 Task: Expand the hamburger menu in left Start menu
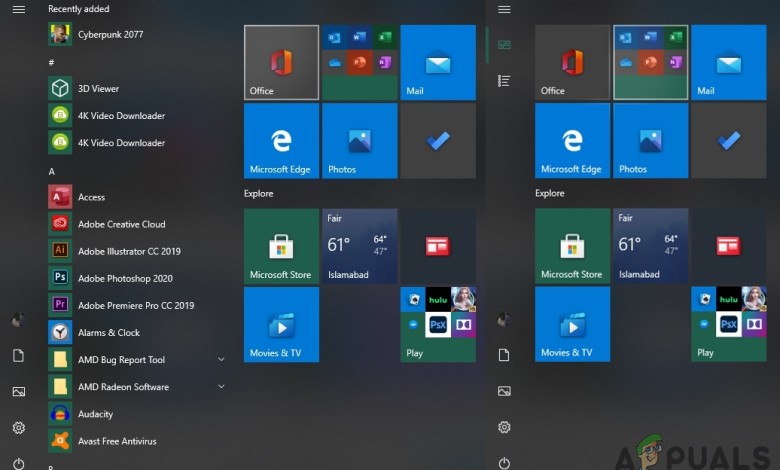click(18, 9)
